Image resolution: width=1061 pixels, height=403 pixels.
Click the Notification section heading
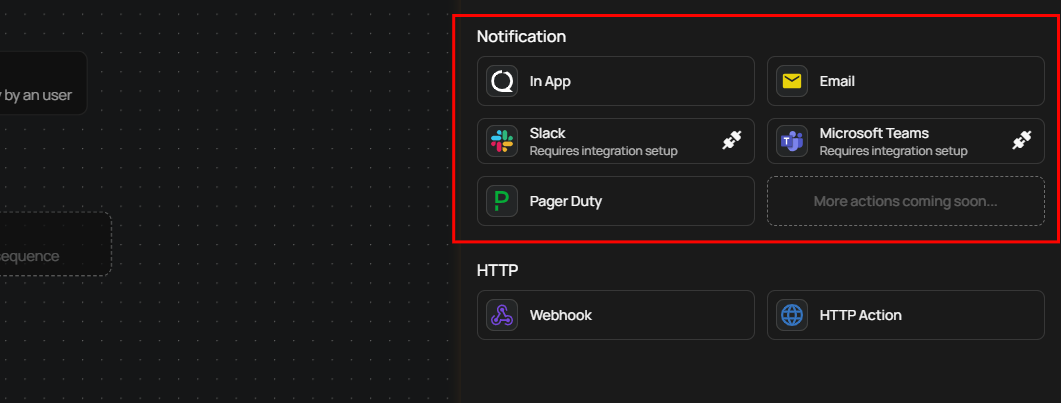(x=521, y=37)
